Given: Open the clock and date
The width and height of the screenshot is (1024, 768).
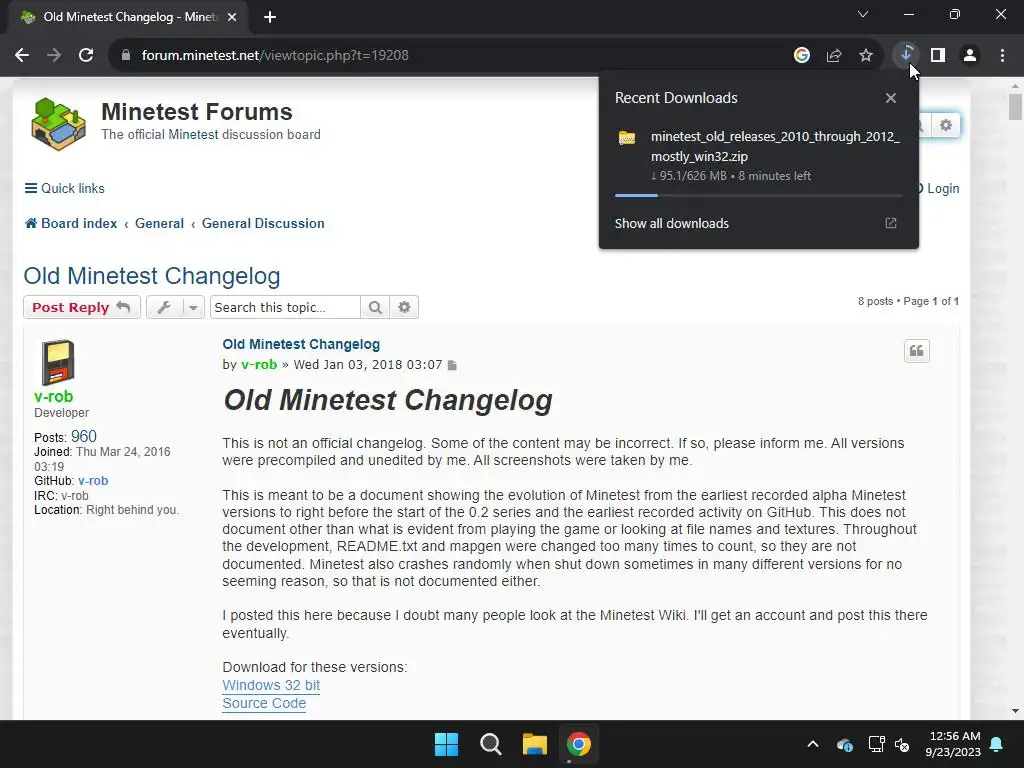Looking at the screenshot, I should tap(953, 744).
